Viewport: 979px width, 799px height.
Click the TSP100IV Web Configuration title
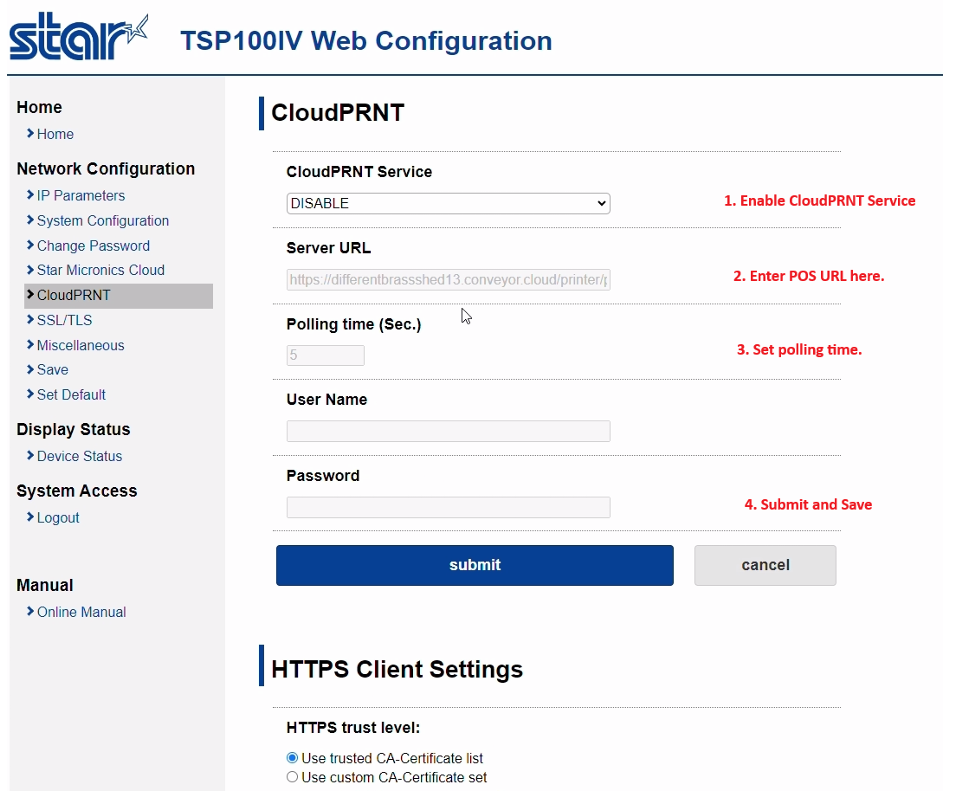367,41
